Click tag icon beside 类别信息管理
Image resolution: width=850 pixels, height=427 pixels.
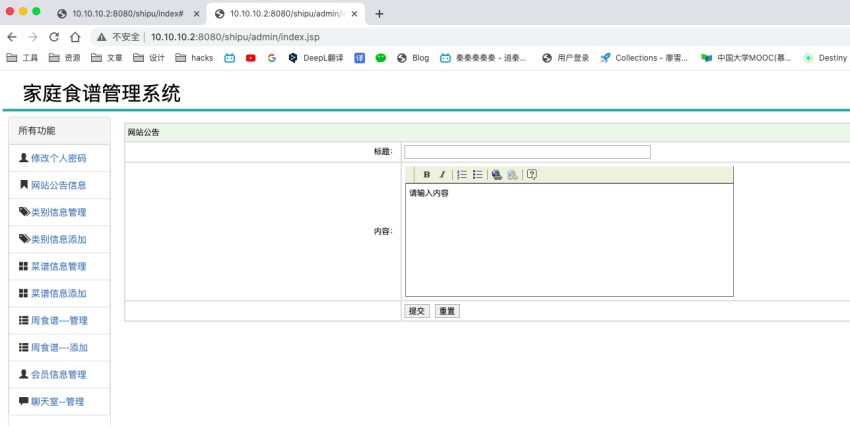click(24, 212)
